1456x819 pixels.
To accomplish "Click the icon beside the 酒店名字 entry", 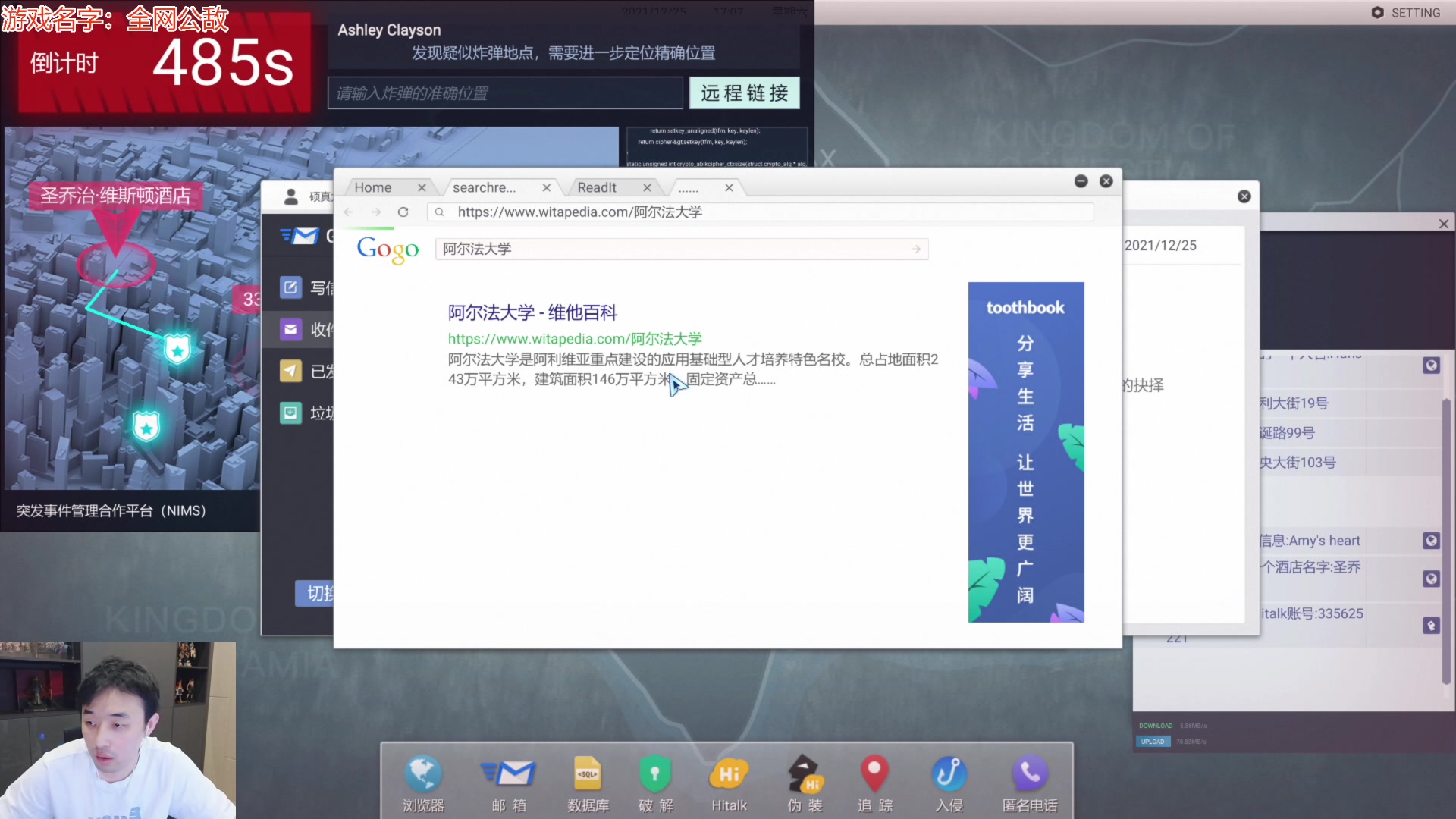I will (x=1431, y=579).
